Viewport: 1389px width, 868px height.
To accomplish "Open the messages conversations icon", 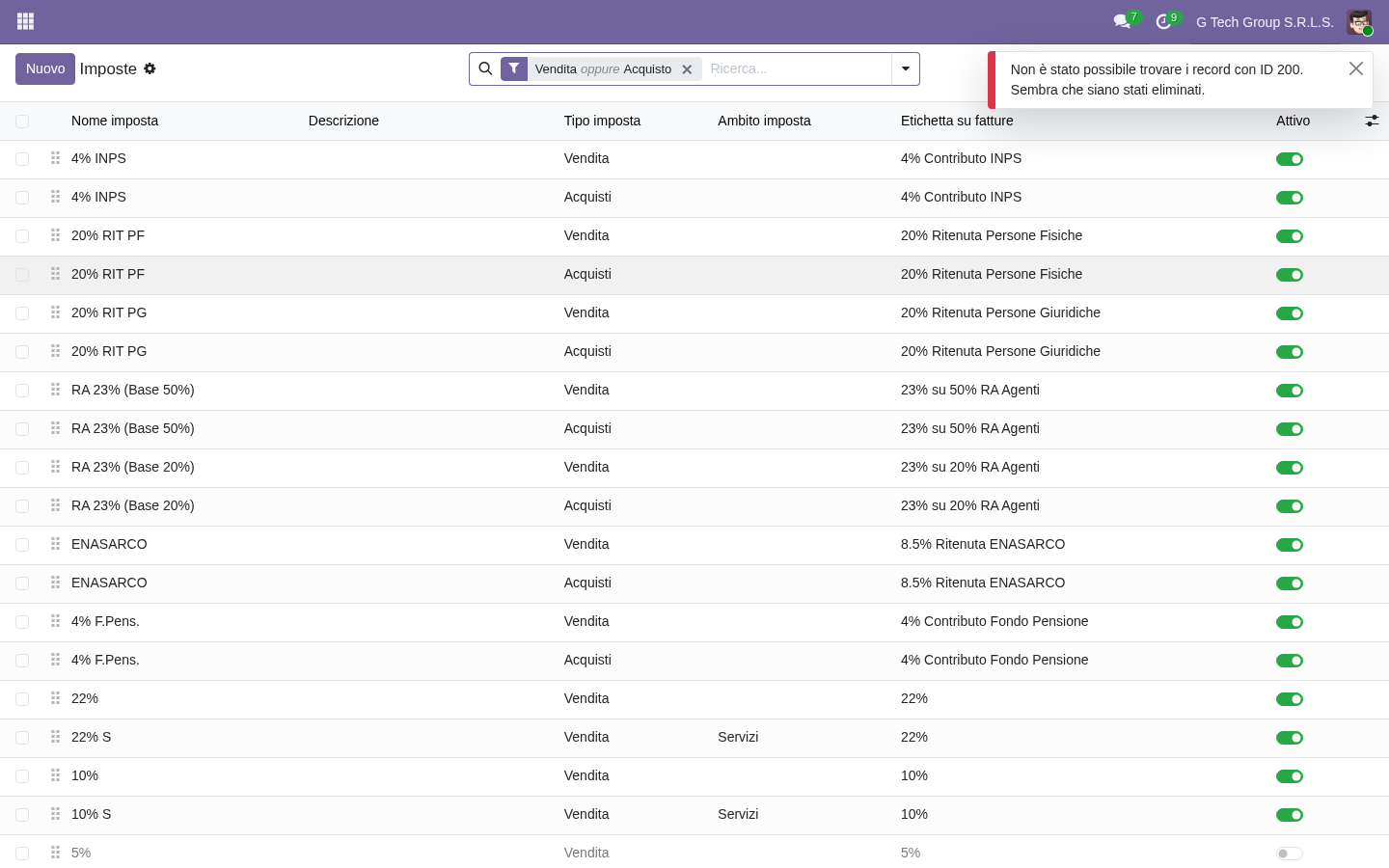I will [x=1122, y=21].
